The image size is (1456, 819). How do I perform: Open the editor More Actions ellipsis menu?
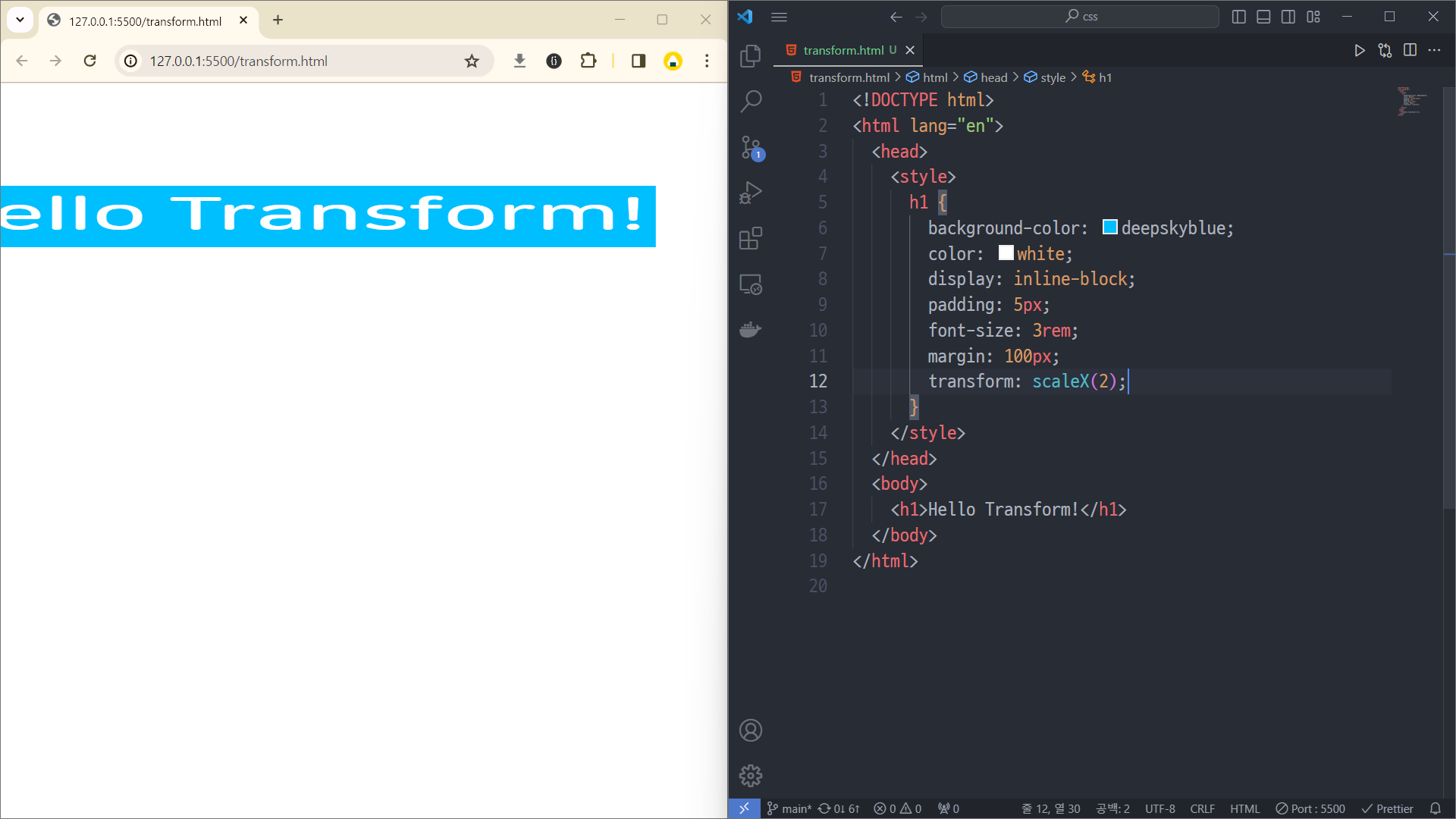1434,50
